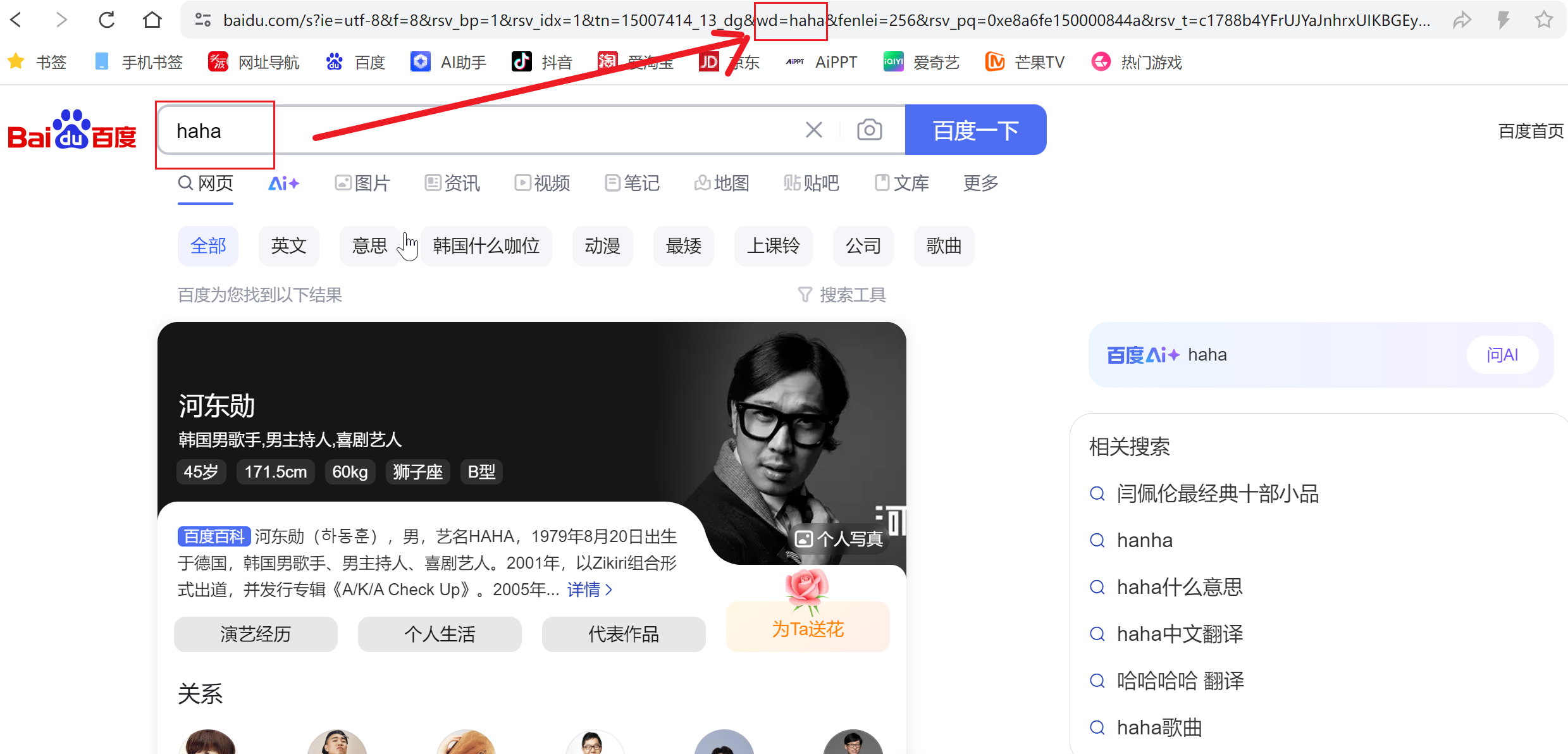The height and width of the screenshot is (754, 1568).
Task: Open the AiPPT bookmark
Action: 821,62
